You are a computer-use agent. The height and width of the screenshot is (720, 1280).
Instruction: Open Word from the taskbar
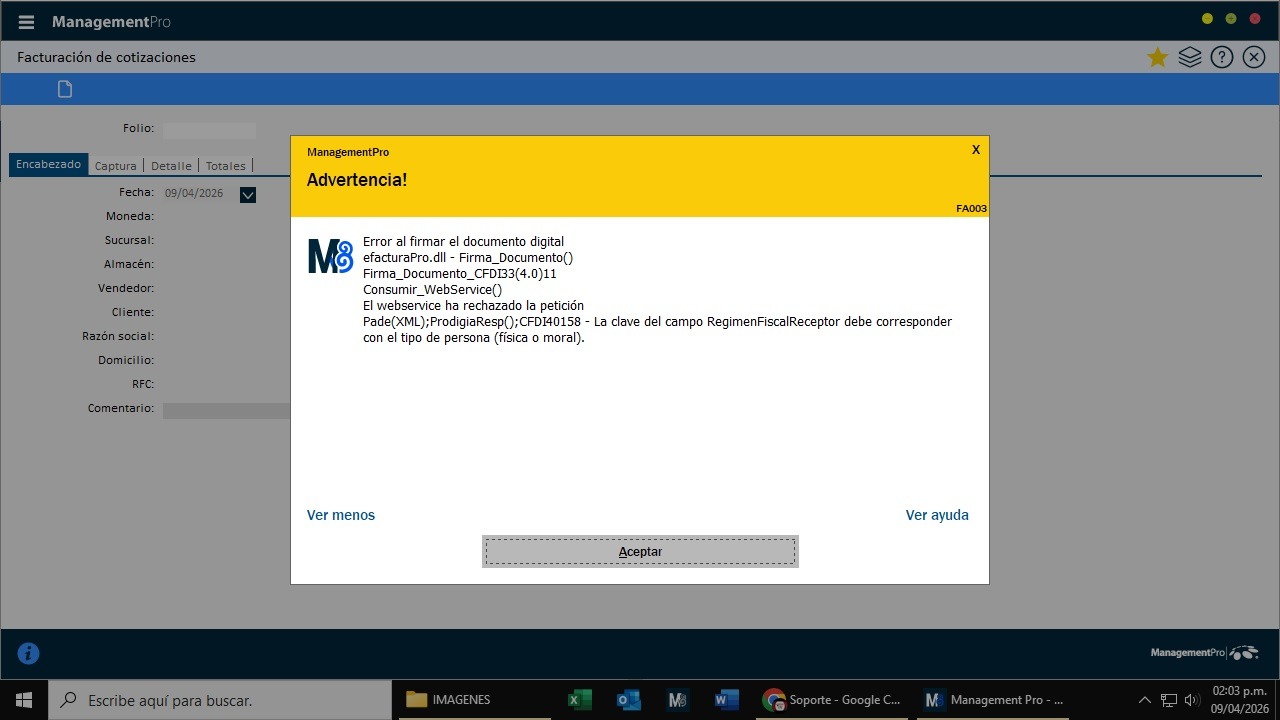(726, 700)
